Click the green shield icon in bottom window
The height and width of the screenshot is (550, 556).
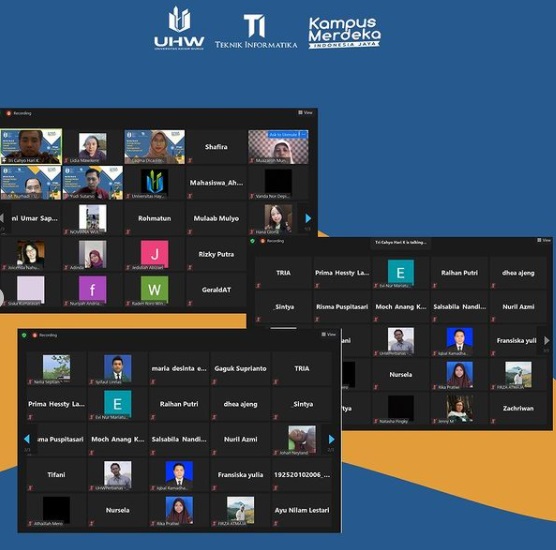click(24, 335)
